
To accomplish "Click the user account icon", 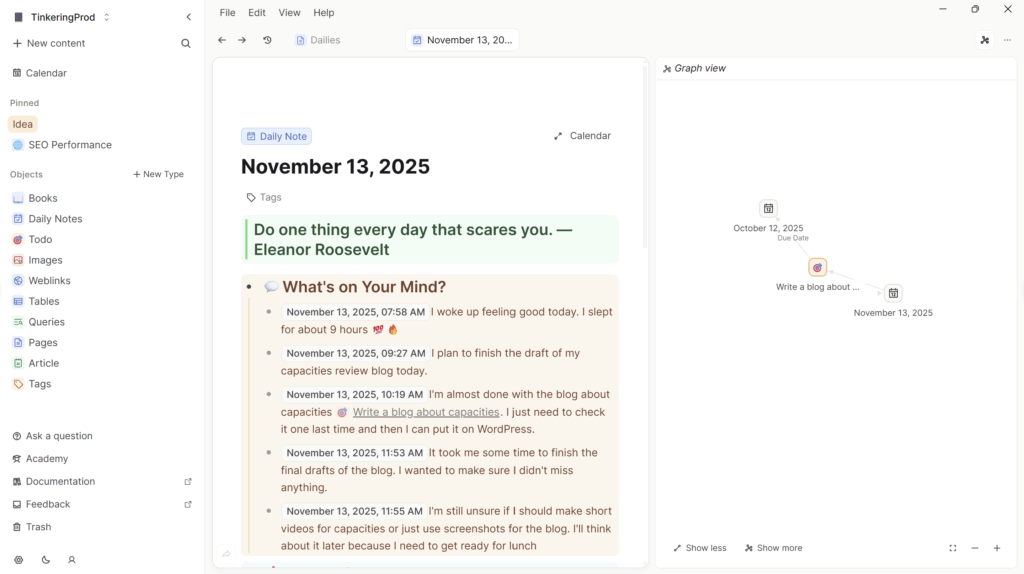I will point(72,560).
